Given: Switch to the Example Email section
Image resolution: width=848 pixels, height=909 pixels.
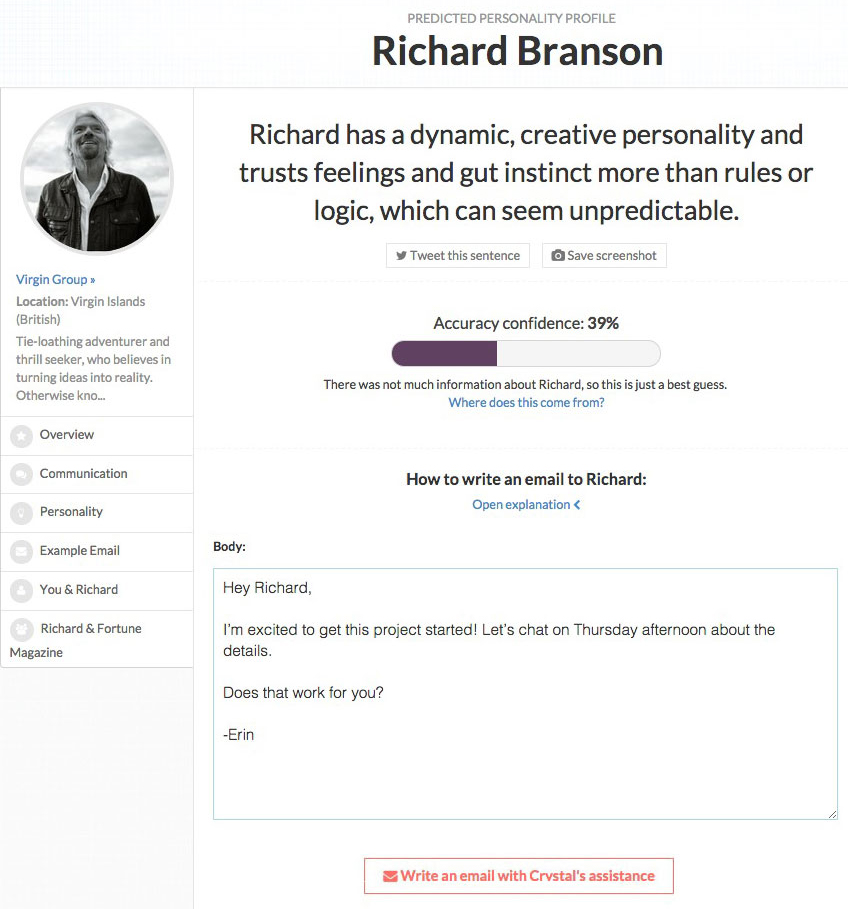Looking at the screenshot, I should [x=82, y=551].
